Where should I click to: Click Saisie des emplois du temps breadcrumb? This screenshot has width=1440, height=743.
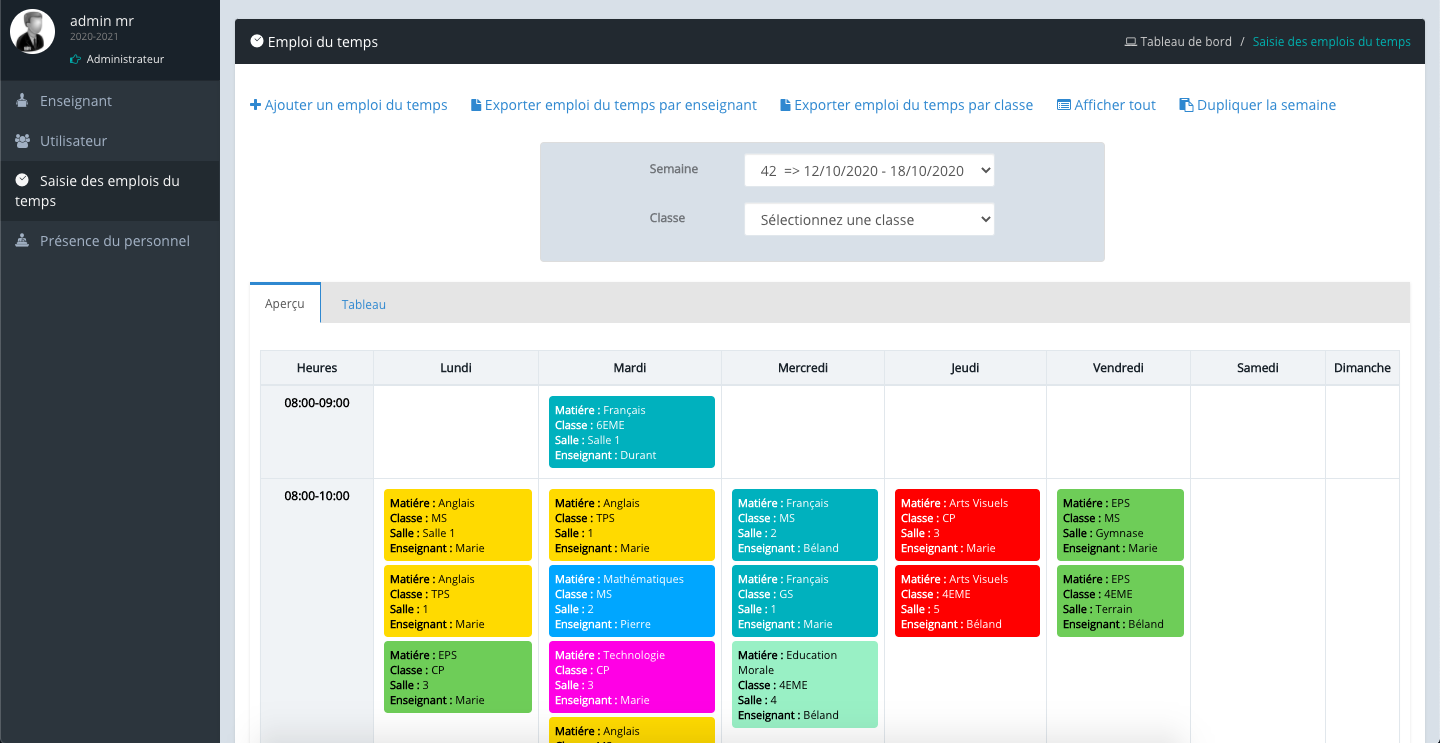(x=1331, y=42)
